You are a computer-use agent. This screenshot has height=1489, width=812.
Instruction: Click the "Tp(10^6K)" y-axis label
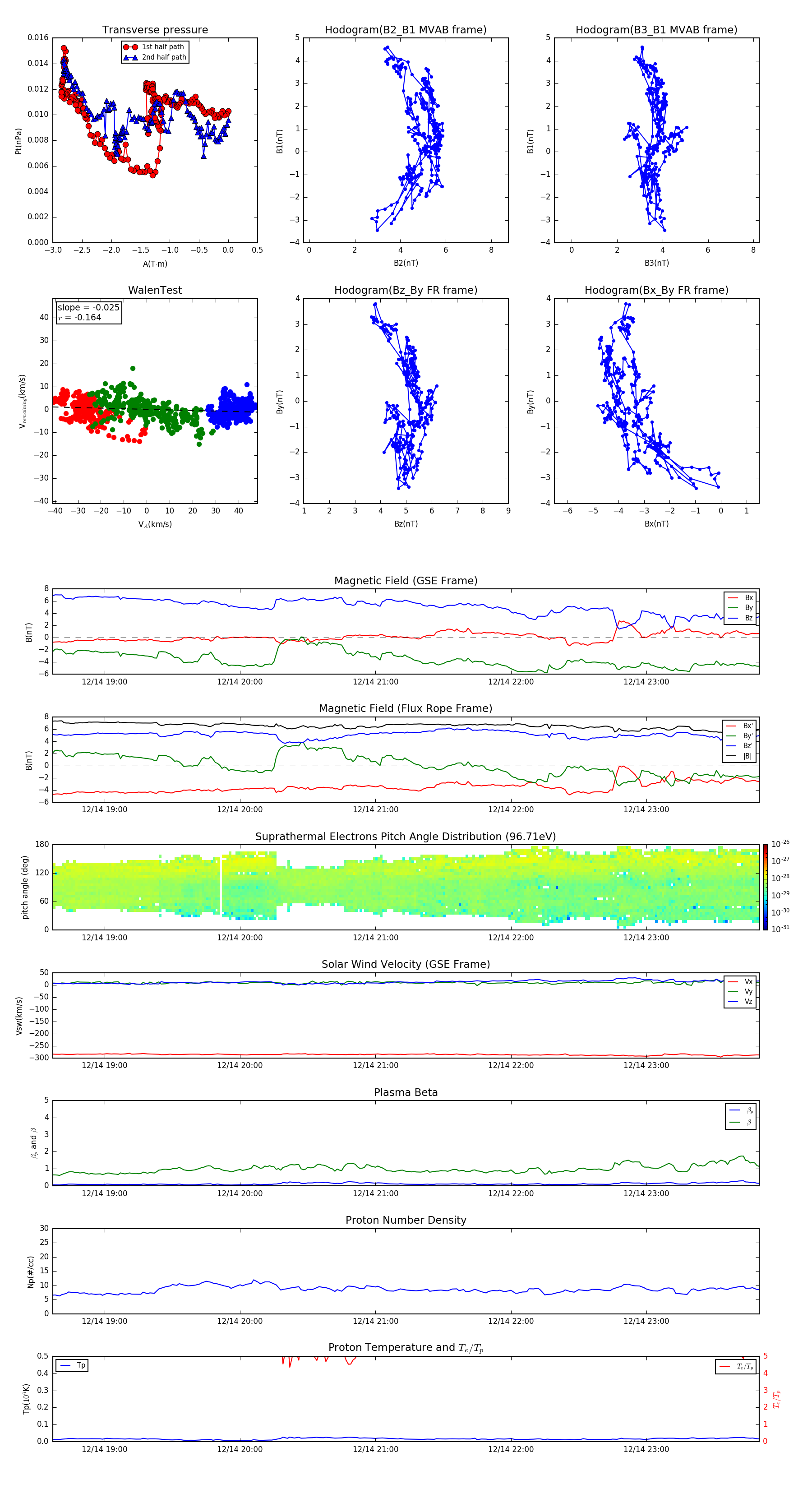pos(26,1399)
